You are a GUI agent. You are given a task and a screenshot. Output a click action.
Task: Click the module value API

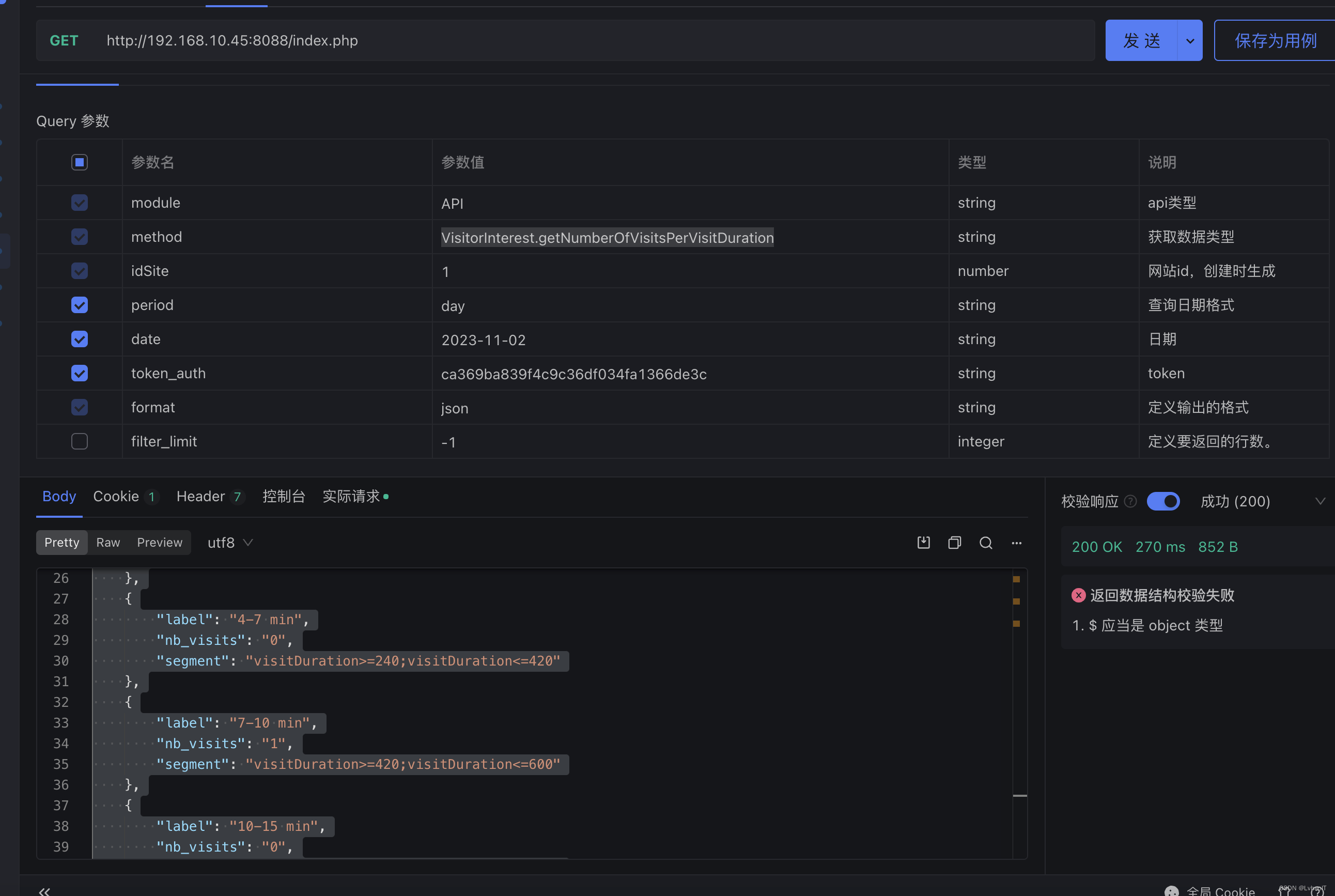(x=452, y=204)
